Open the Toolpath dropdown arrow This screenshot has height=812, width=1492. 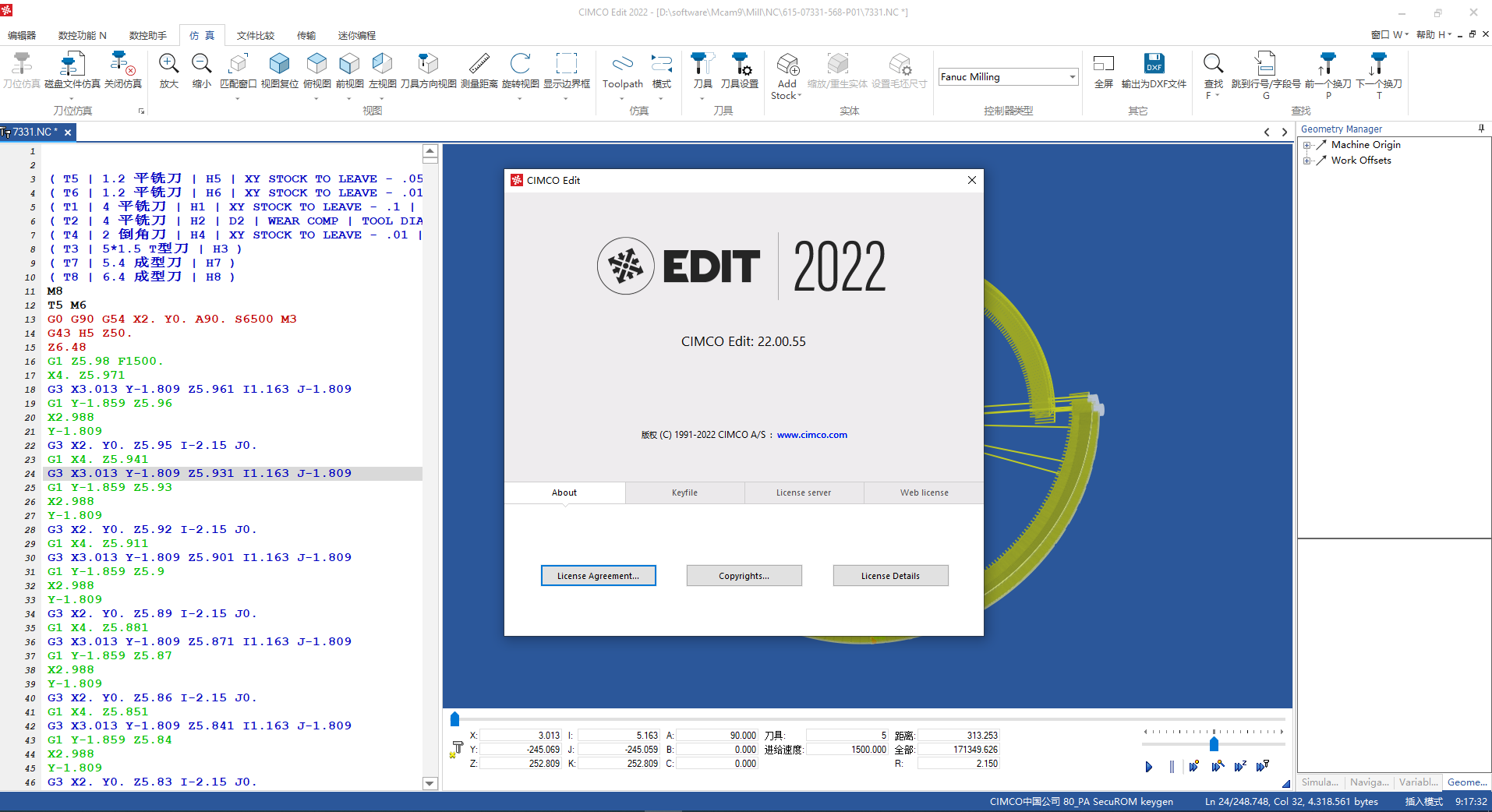pyautogui.click(x=622, y=99)
